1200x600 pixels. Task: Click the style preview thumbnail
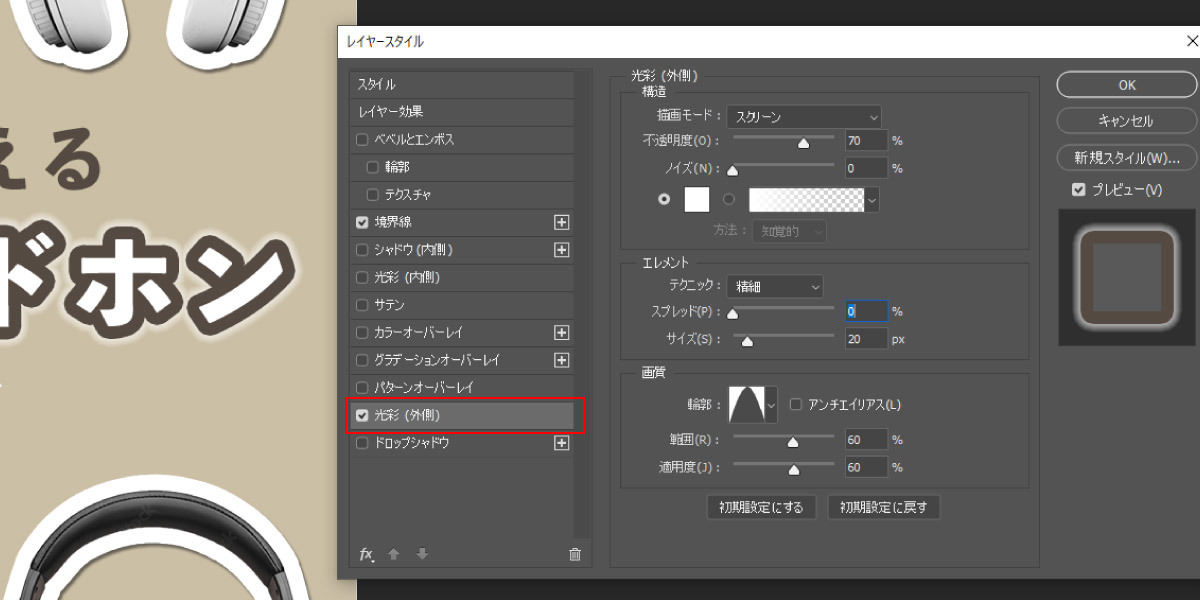click(1126, 277)
